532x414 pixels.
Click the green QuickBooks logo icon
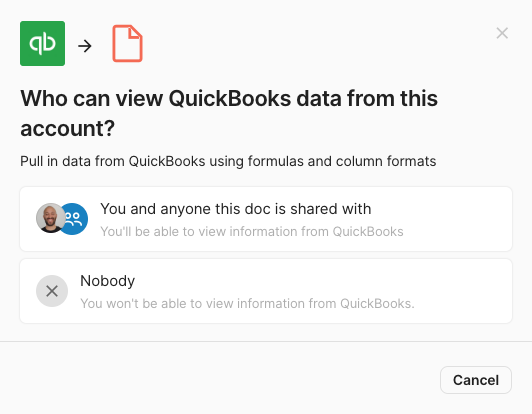tap(42, 43)
